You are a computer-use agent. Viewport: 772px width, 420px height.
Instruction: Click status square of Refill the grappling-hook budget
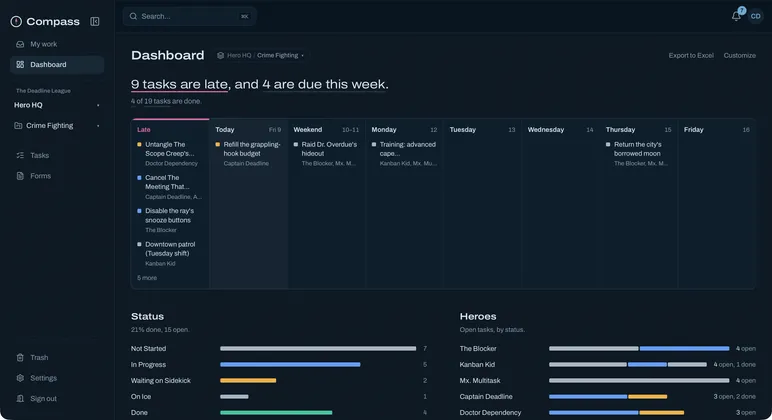218,144
